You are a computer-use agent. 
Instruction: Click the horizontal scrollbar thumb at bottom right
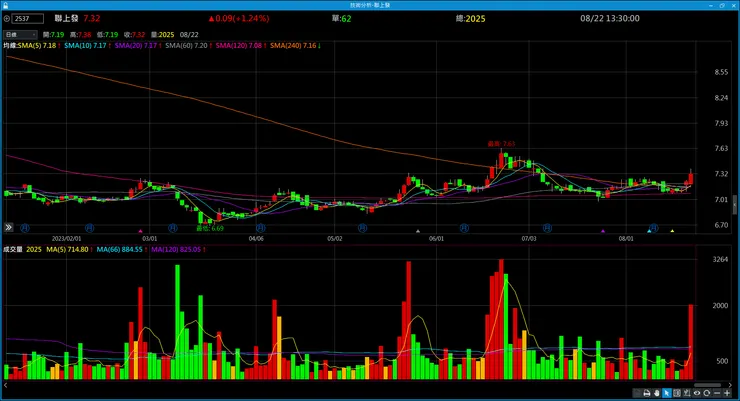(707, 385)
